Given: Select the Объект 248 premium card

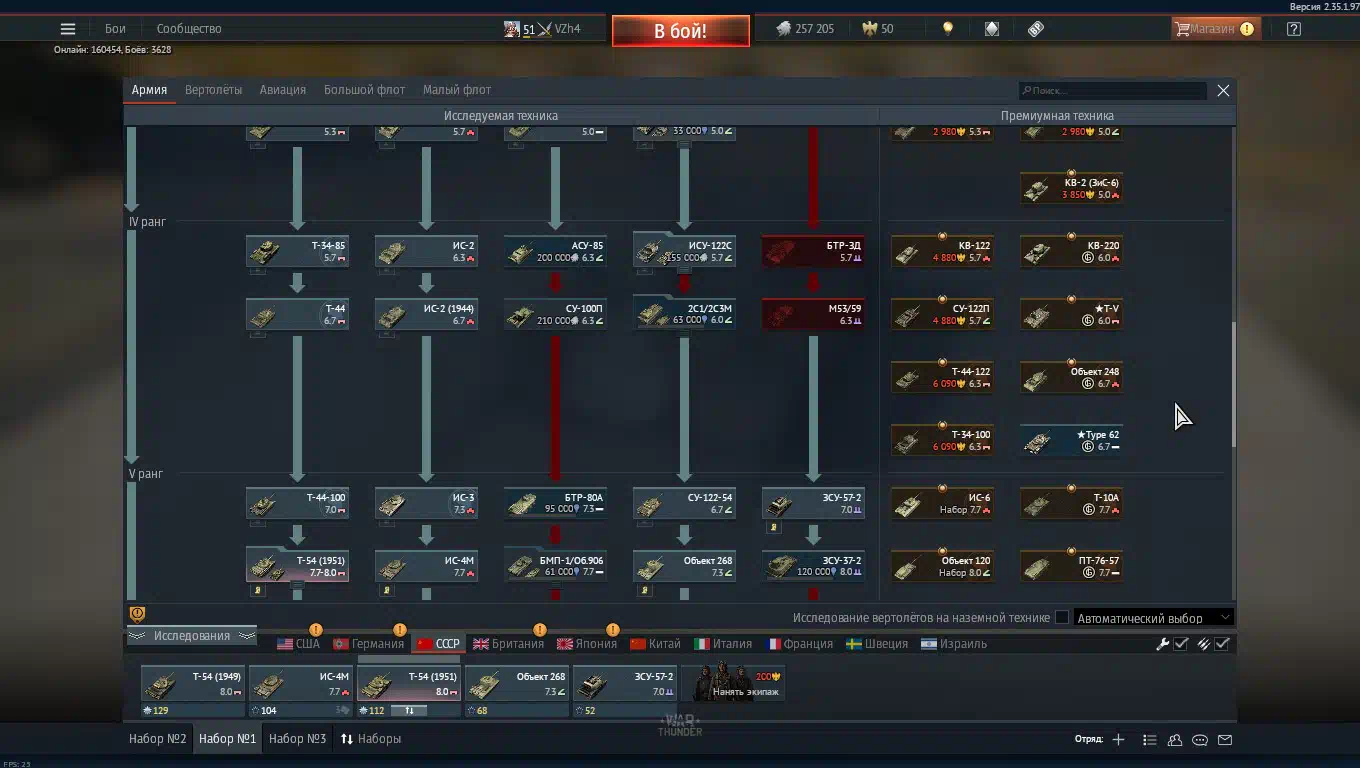Looking at the screenshot, I should coord(1071,377).
